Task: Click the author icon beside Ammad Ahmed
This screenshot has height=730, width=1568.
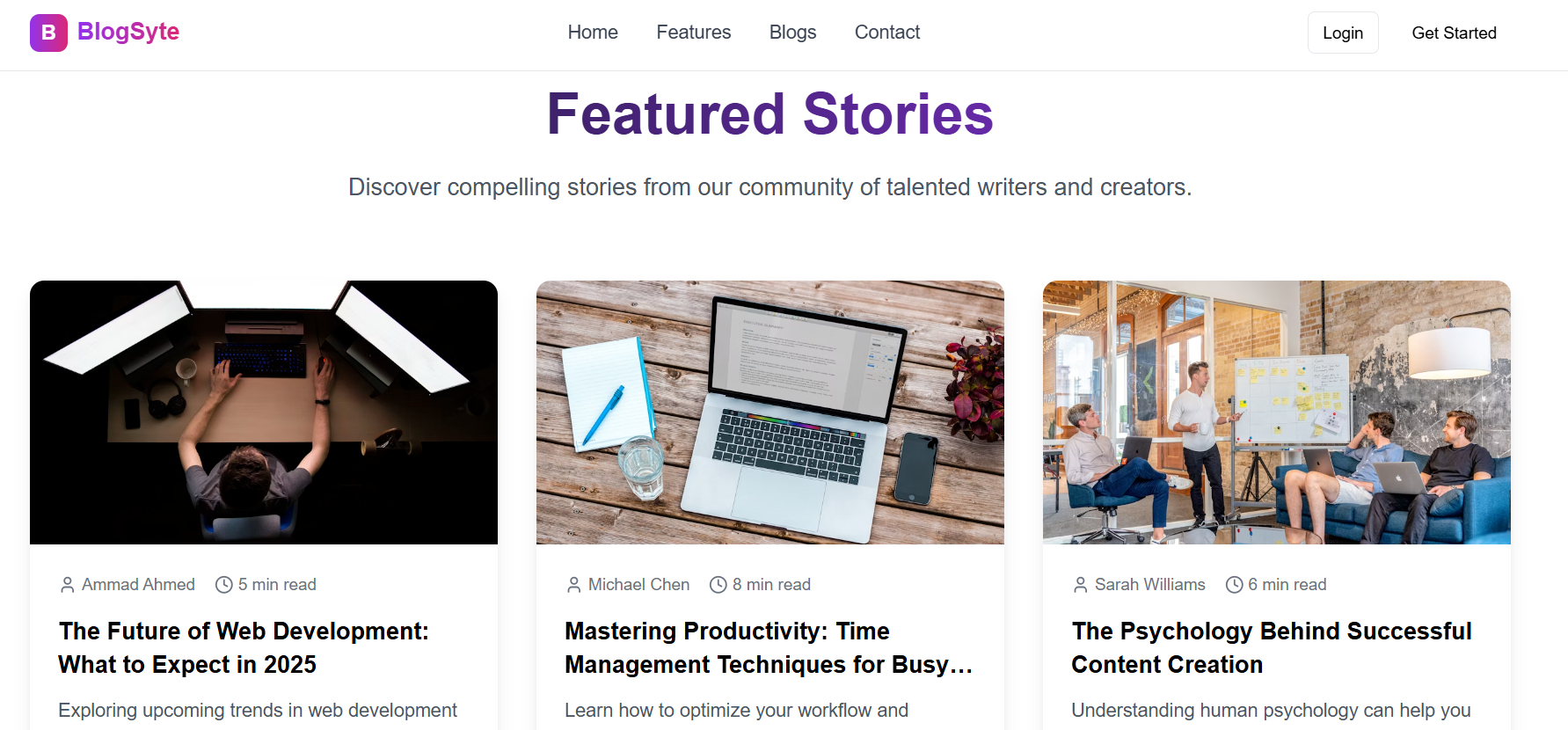Action: click(67, 585)
